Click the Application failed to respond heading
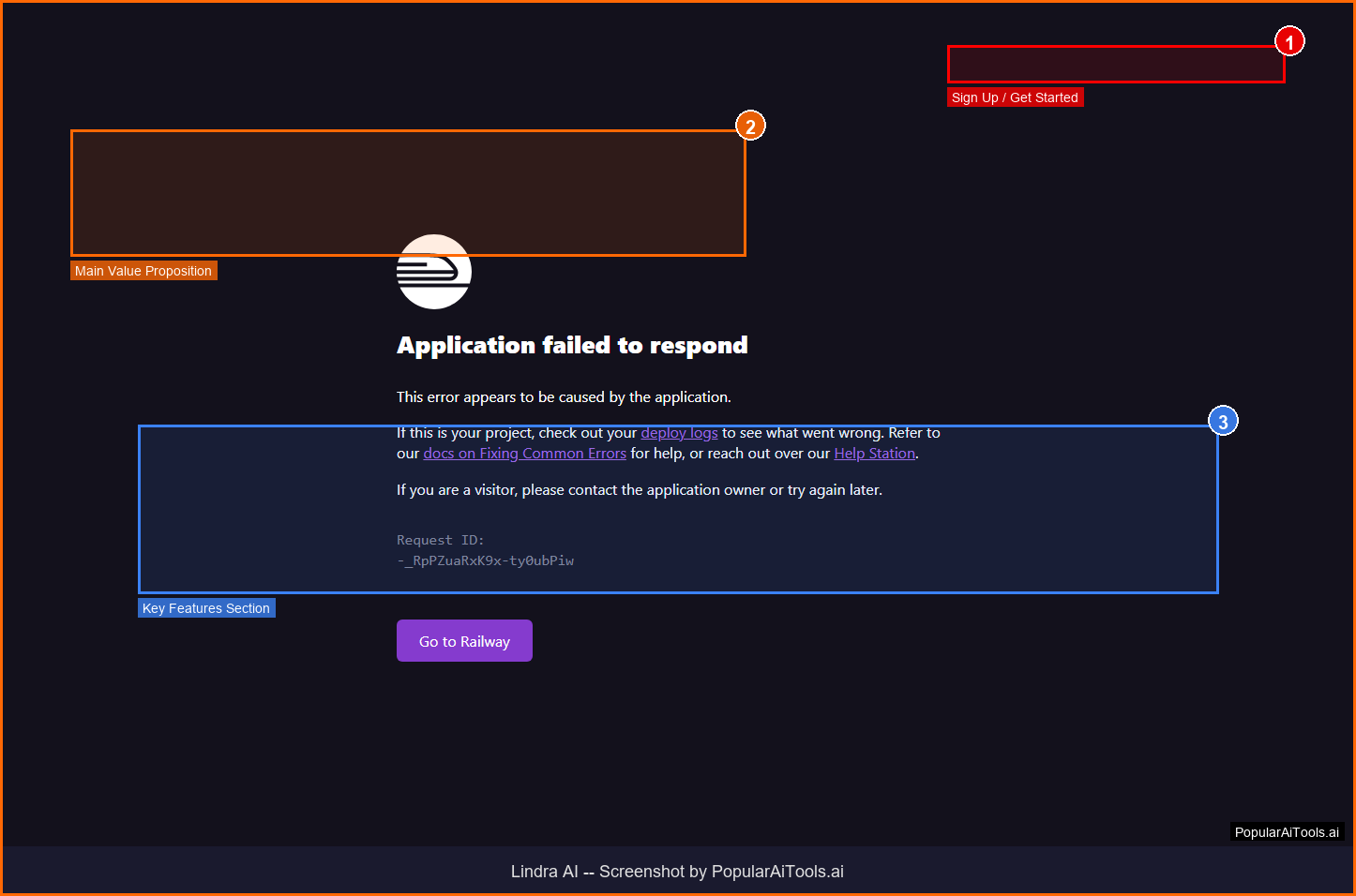Image resolution: width=1356 pixels, height=896 pixels. (x=572, y=346)
